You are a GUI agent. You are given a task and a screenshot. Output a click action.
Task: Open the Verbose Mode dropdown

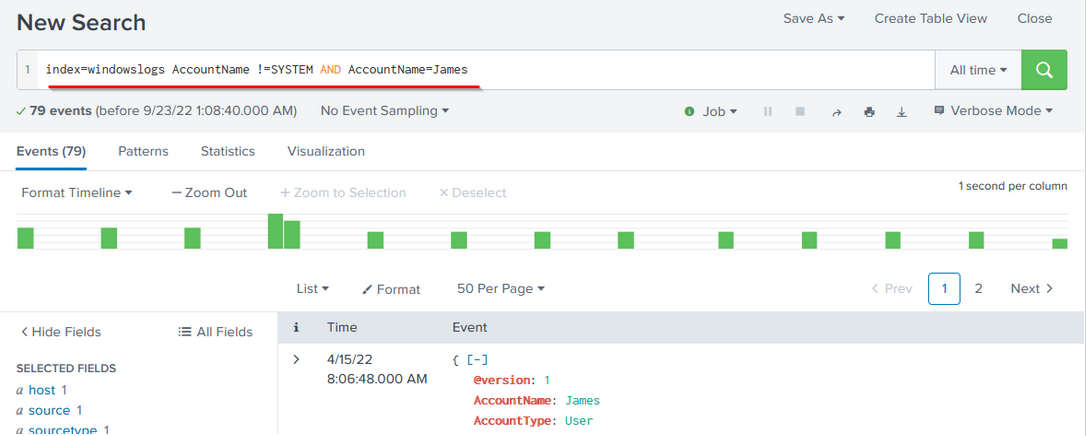click(993, 111)
